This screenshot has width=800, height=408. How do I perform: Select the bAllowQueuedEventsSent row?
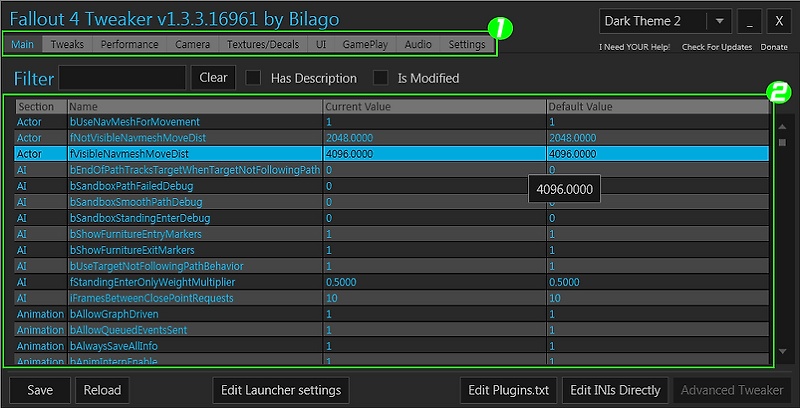pos(392,330)
